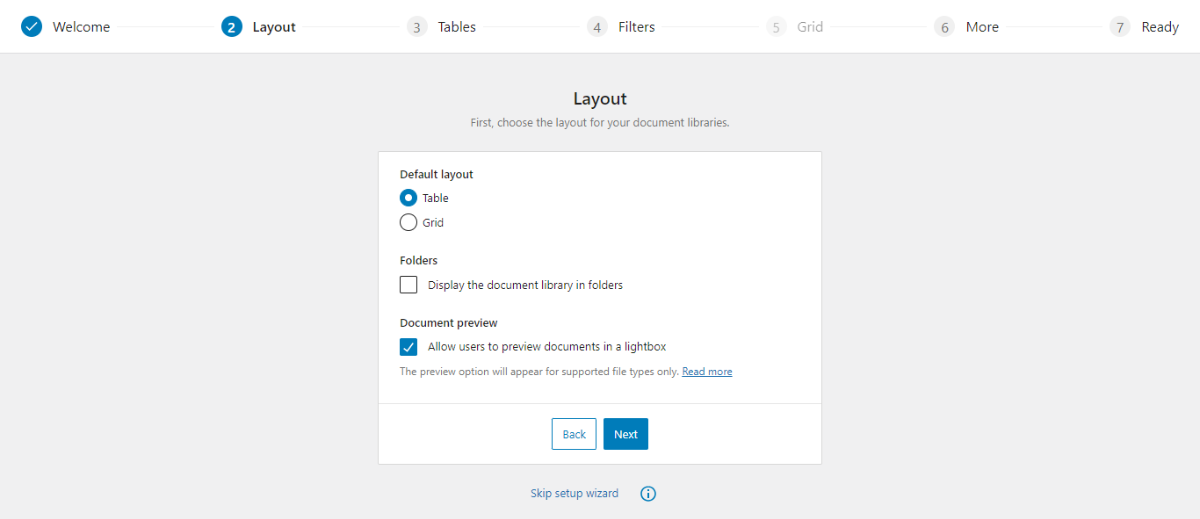Select the Table layout radio button
The image size is (1200, 519).
click(408, 198)
